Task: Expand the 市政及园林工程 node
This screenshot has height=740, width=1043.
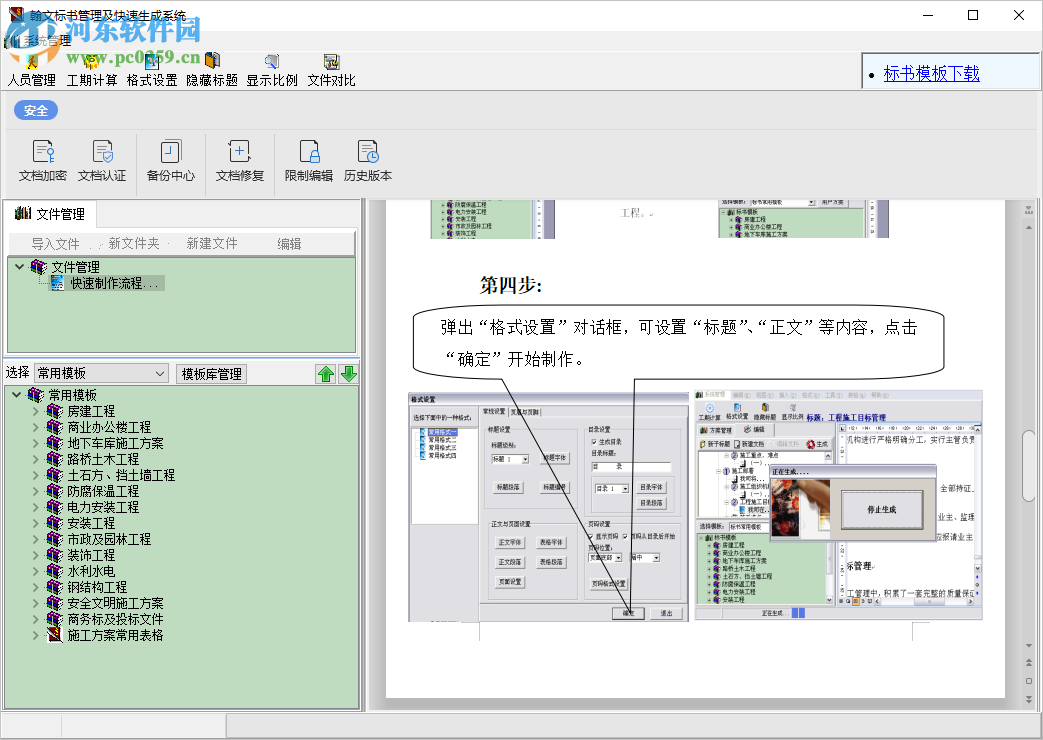Action: click(x=36, y=539)
